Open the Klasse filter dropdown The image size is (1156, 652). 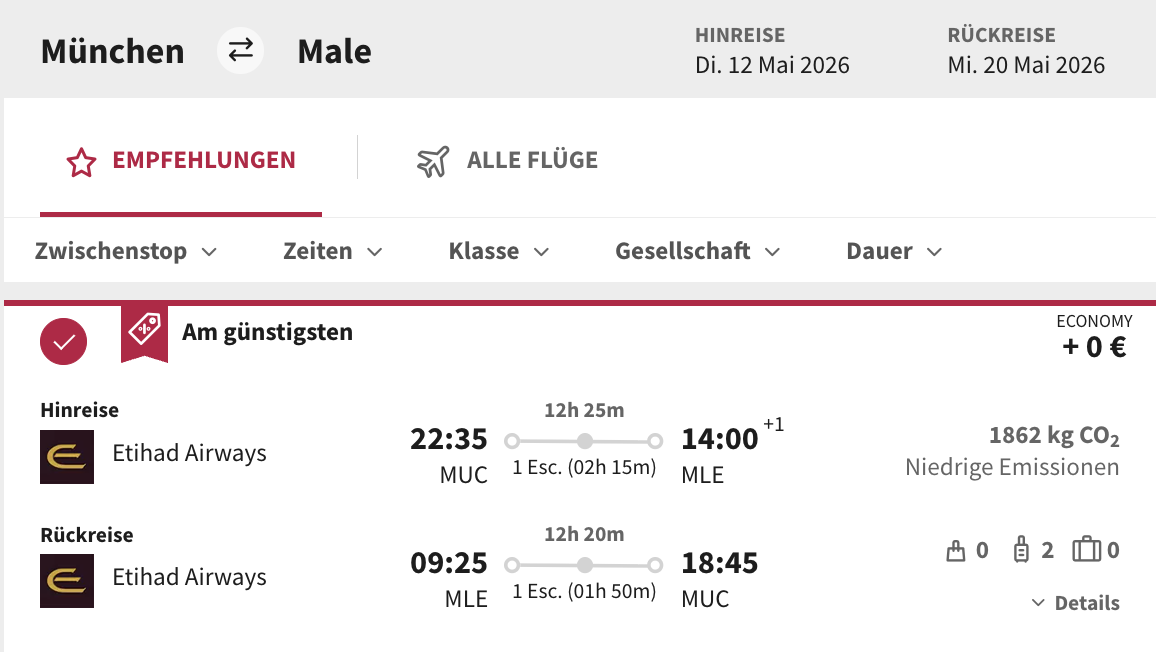click(499, 251)
